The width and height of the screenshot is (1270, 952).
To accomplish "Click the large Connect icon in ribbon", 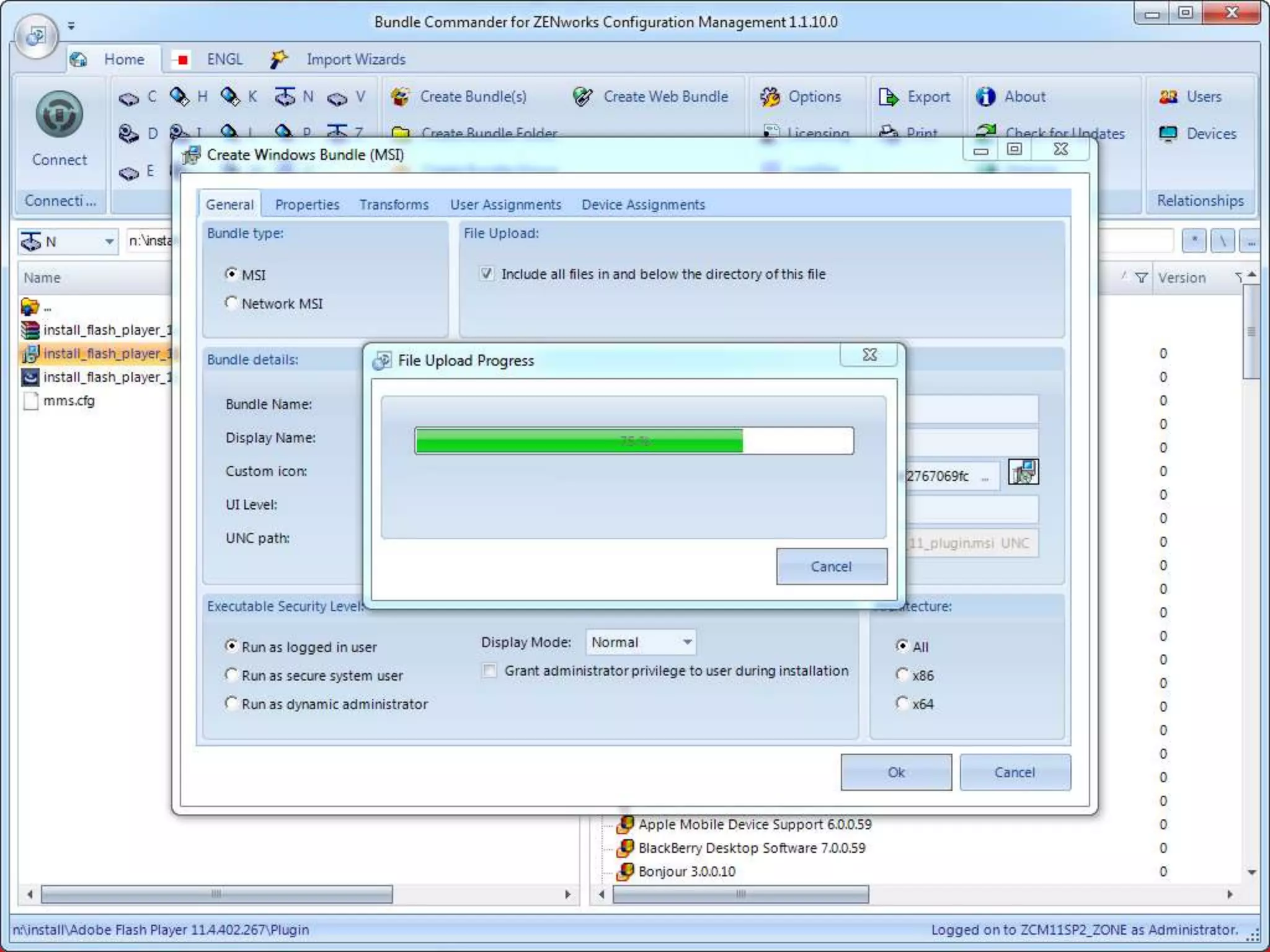I will [59, 114].
